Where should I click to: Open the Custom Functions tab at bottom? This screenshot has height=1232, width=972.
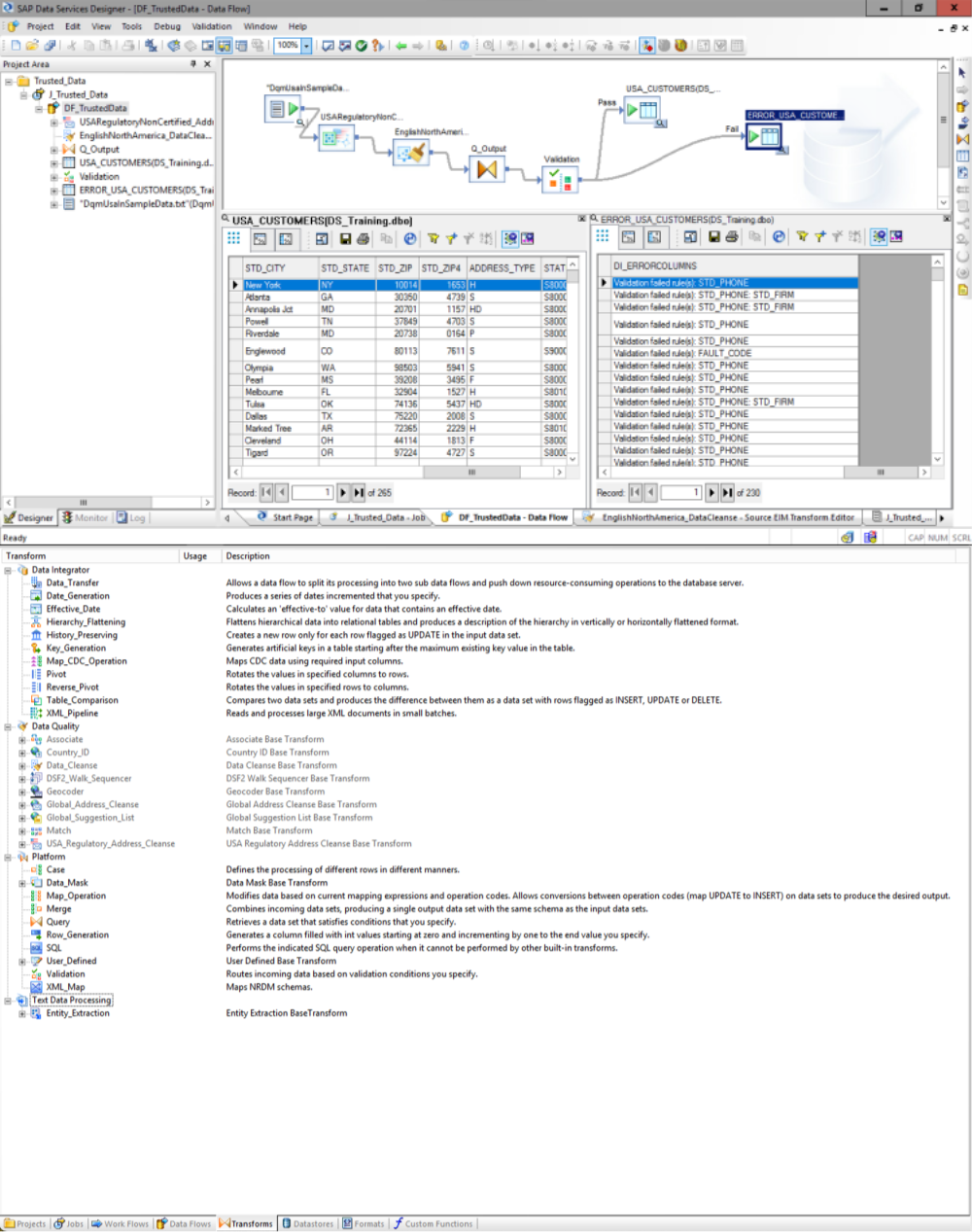pos(434,1223)
